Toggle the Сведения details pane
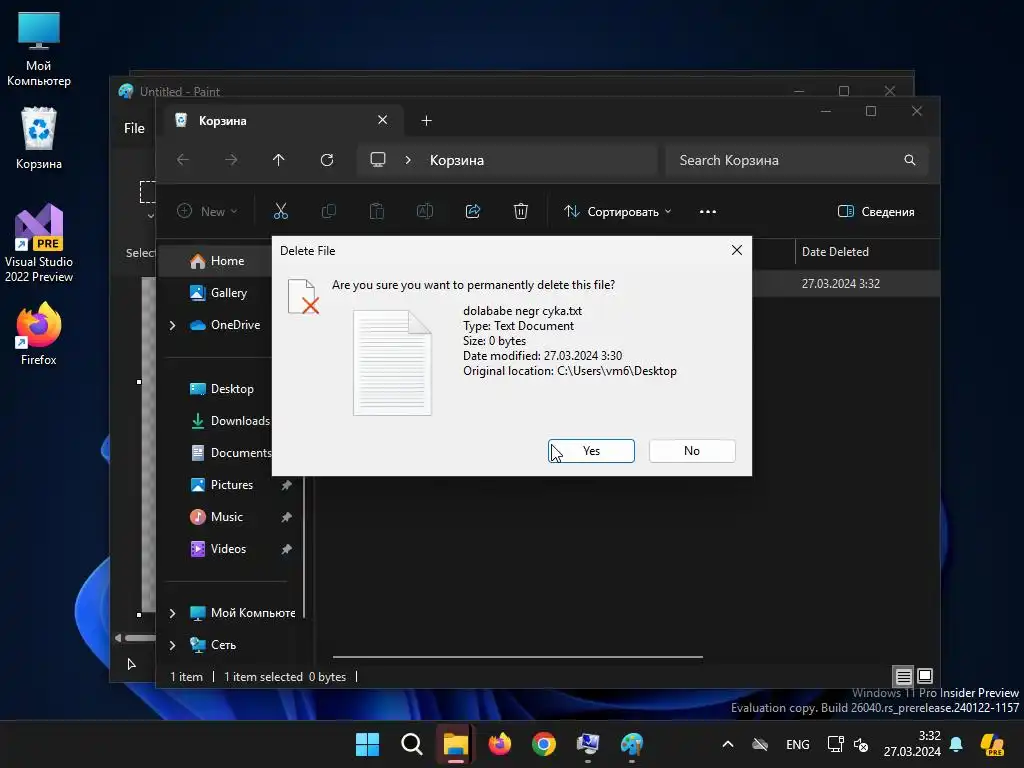Image resolution: width=1024 pixels, height=768 pixels. point(876,212)
